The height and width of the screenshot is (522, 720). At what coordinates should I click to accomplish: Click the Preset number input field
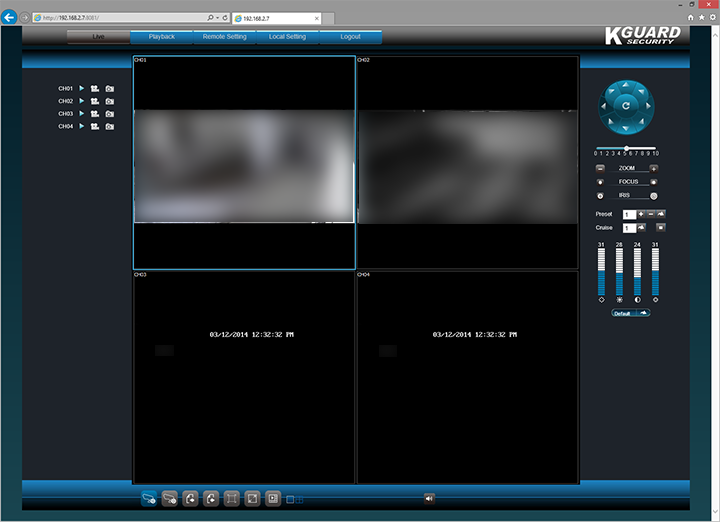(x=628, y=215)
